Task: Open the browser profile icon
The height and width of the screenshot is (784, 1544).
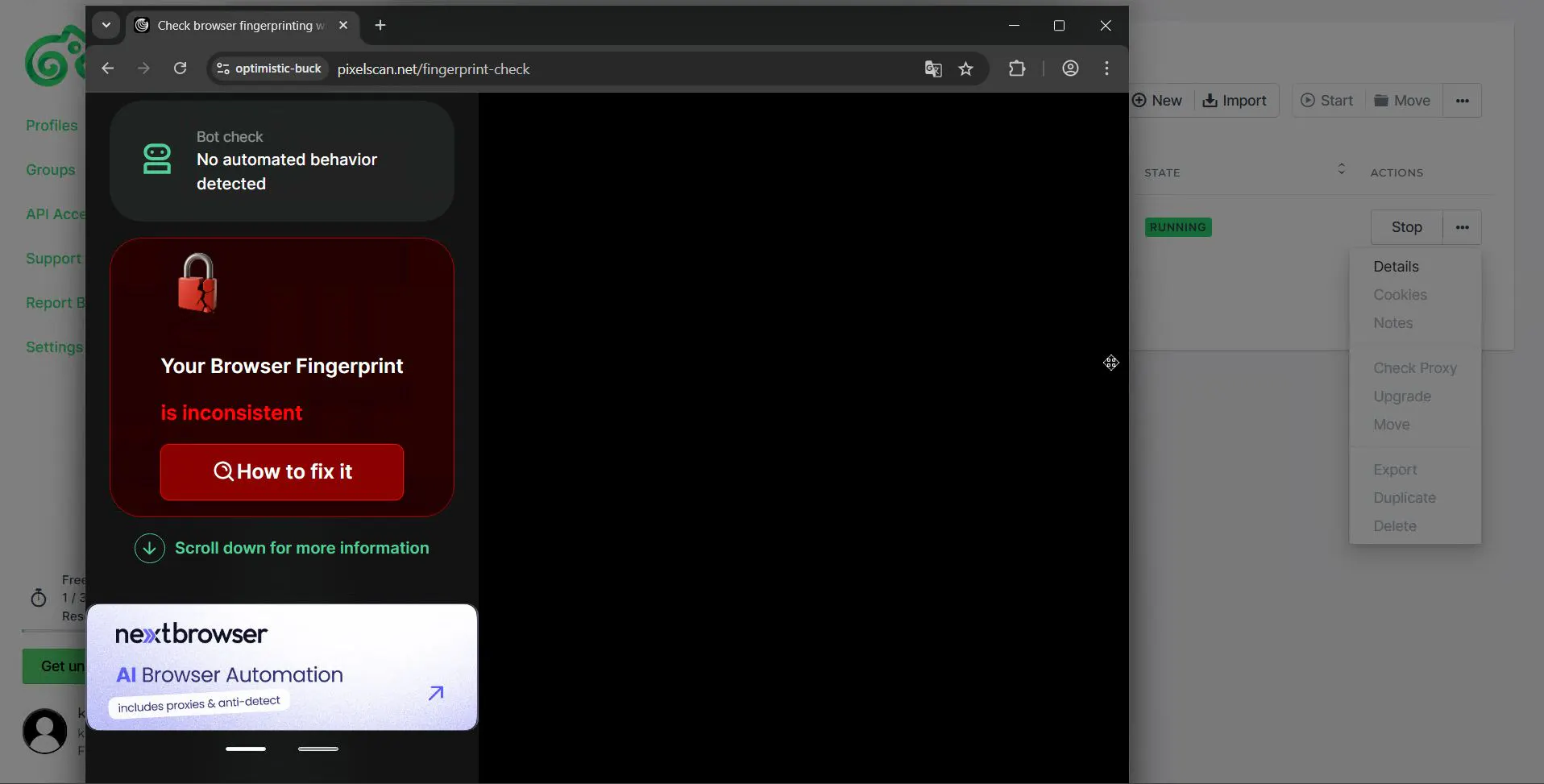Action: click(1070, 68)
